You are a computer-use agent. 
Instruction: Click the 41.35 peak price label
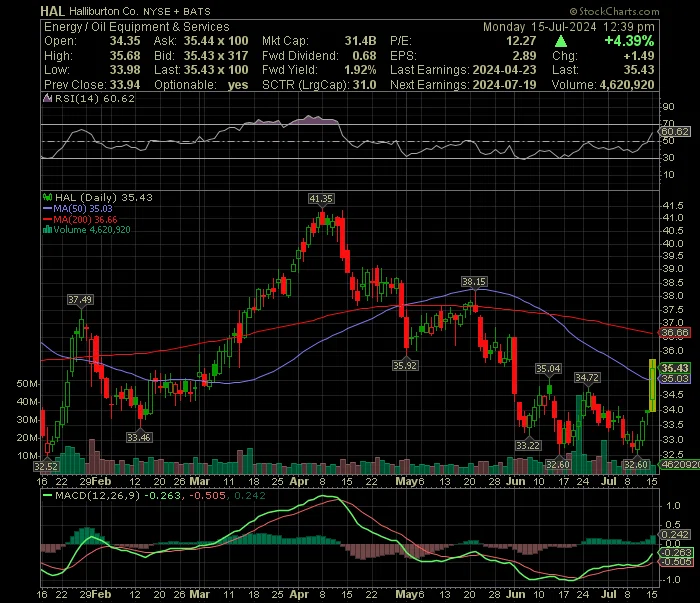click(x=321, y=198)
